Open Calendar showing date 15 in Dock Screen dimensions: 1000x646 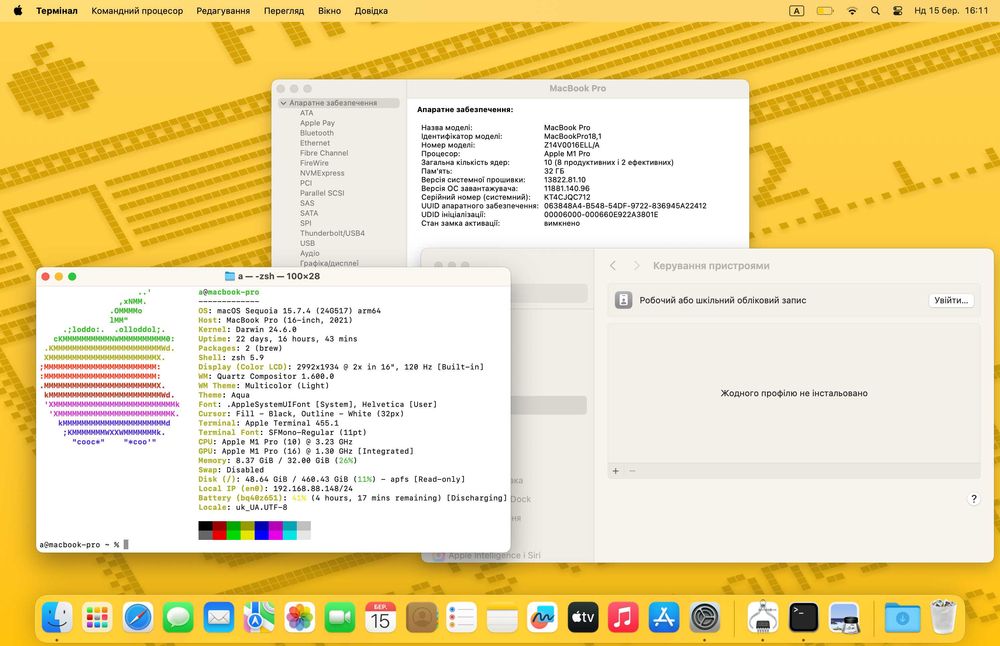[381, 617]
